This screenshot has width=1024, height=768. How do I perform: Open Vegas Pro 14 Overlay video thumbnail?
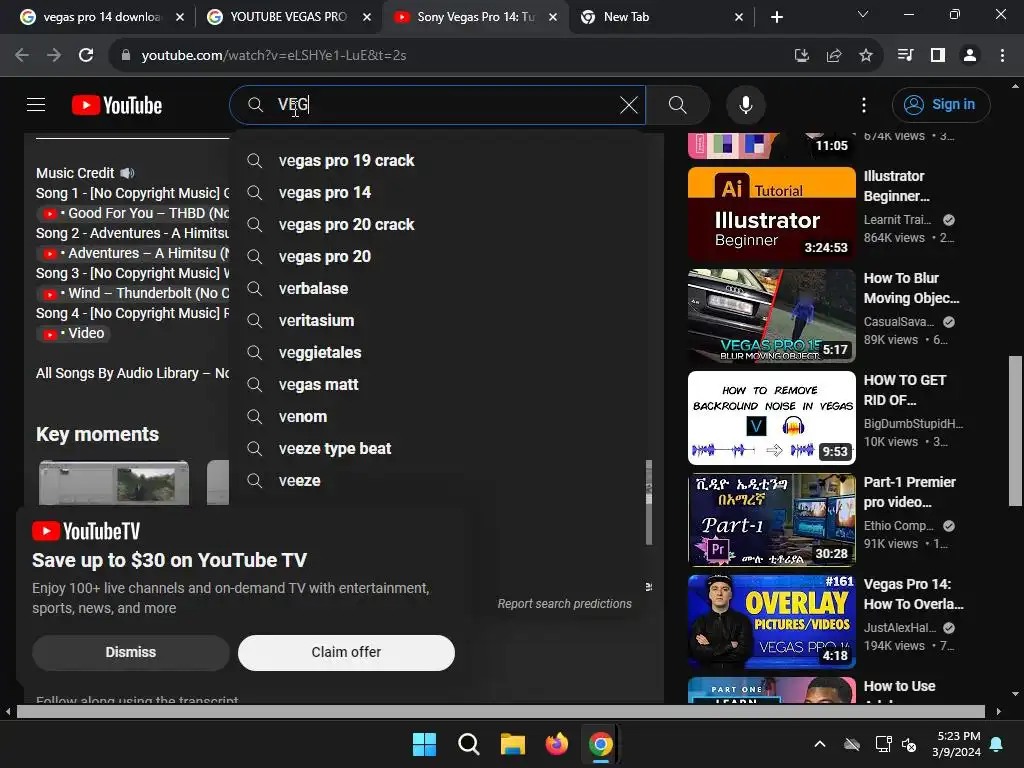(x=771, y=622)
